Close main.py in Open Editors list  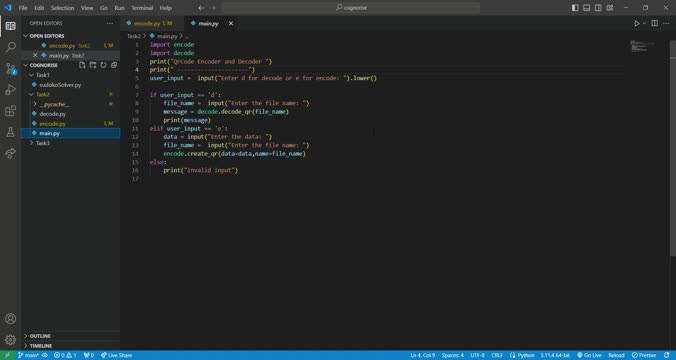[x=35, y=56]
